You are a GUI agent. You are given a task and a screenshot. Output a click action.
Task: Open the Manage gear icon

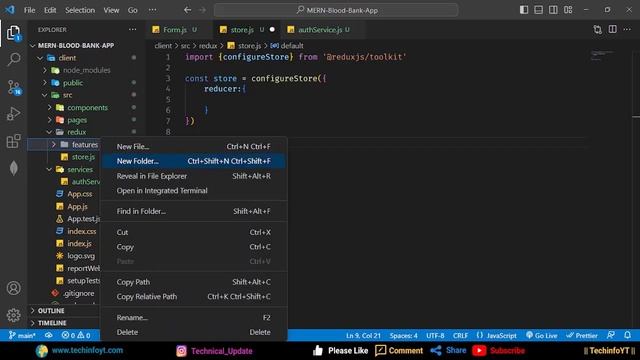click(13, 315)
